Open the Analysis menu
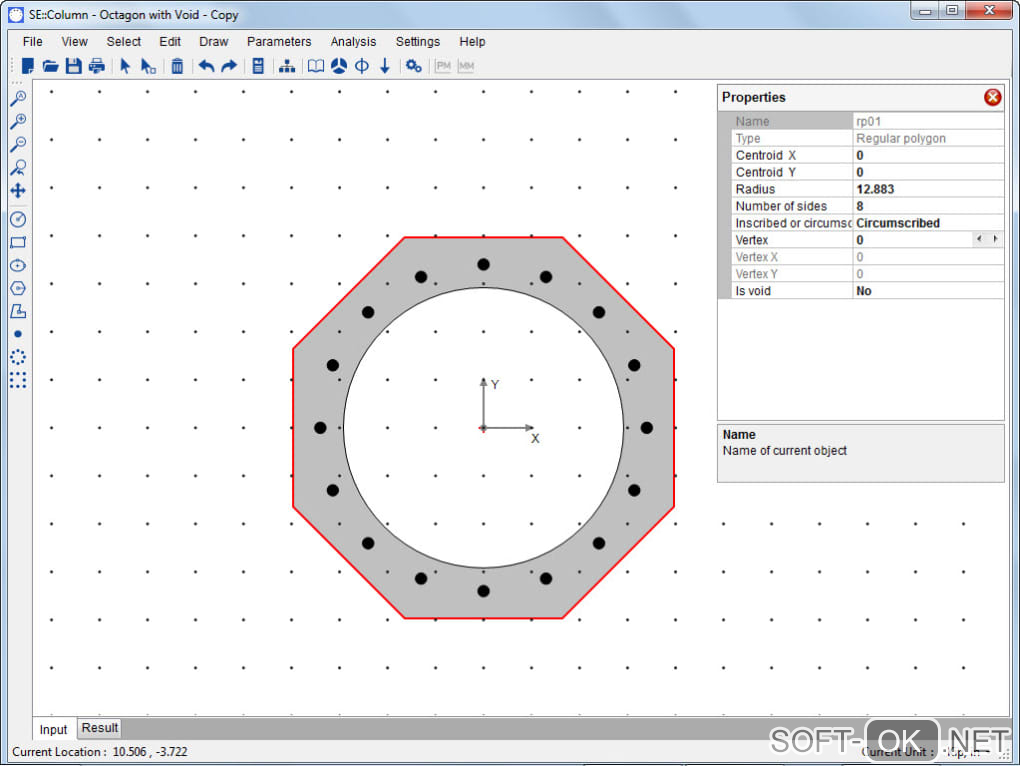This screenshot has width=1020, height=766. 353,42
